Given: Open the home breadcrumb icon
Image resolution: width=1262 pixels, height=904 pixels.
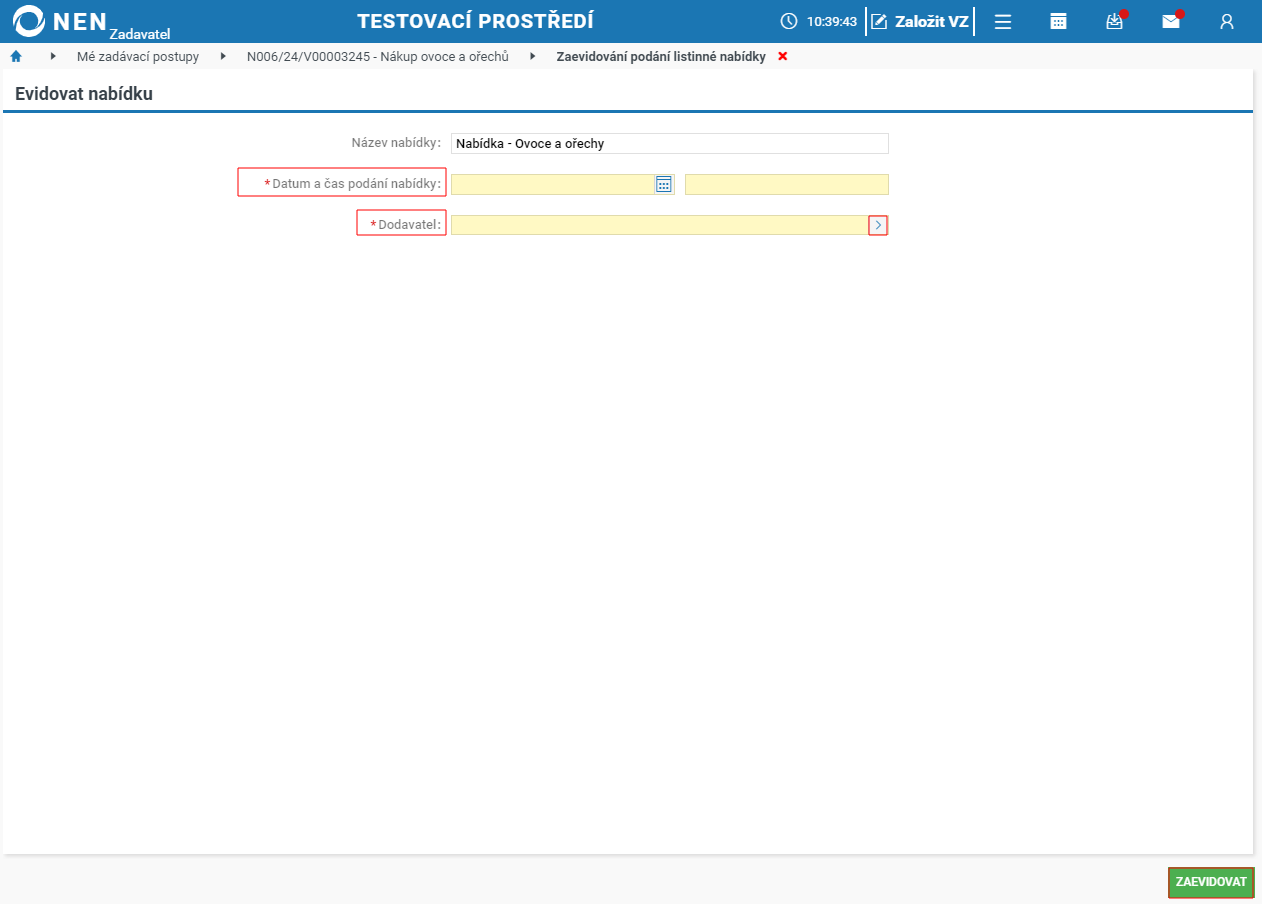Looking at the screenshot, I should coord(16,56).
